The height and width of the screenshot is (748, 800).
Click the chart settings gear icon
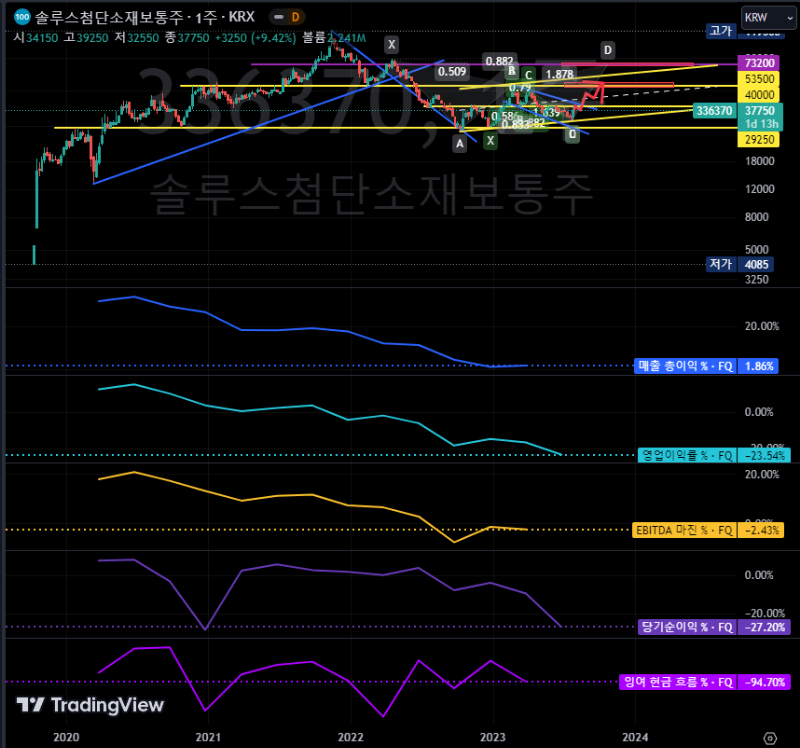tap(770, 738)
